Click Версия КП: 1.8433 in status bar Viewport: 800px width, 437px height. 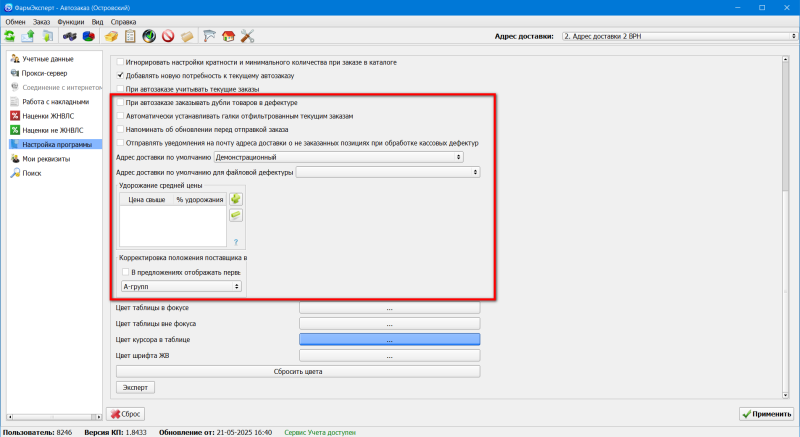pos(115,432)
